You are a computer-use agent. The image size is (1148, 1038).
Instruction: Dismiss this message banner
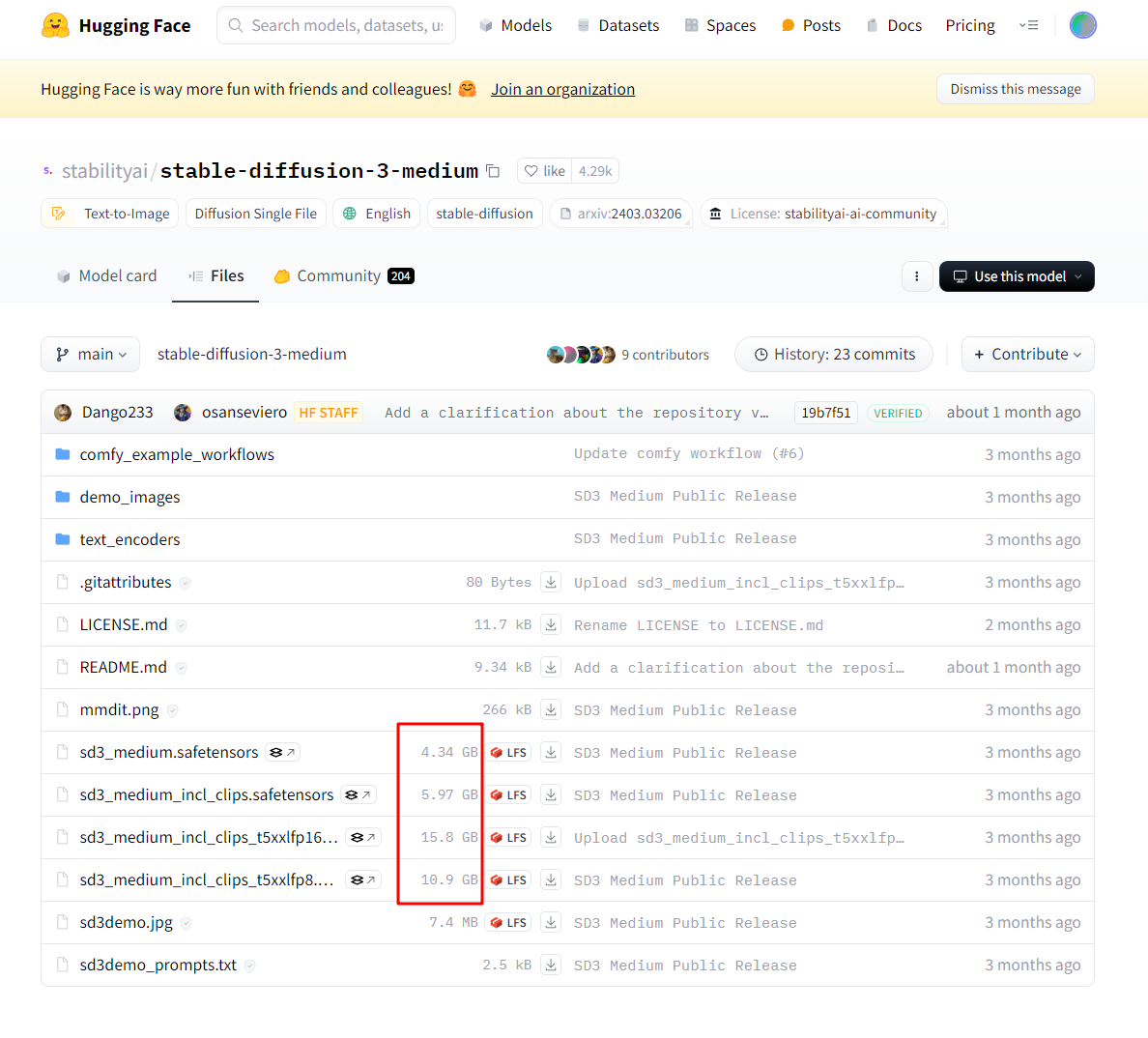coord(1016,89)
